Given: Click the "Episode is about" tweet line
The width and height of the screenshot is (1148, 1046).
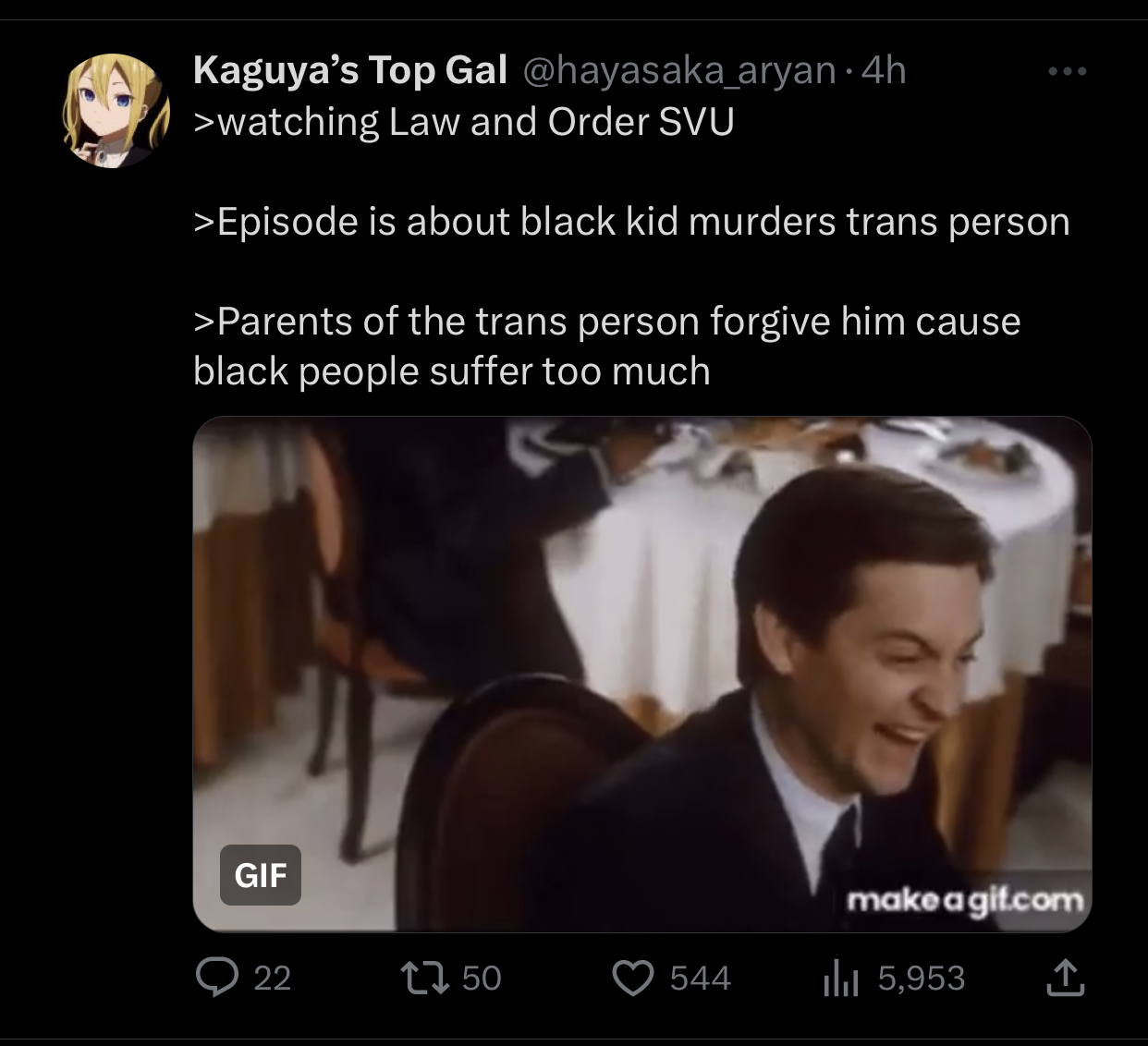Looking at the screenshot, I should pyautogui.click(x=631, y=222).
